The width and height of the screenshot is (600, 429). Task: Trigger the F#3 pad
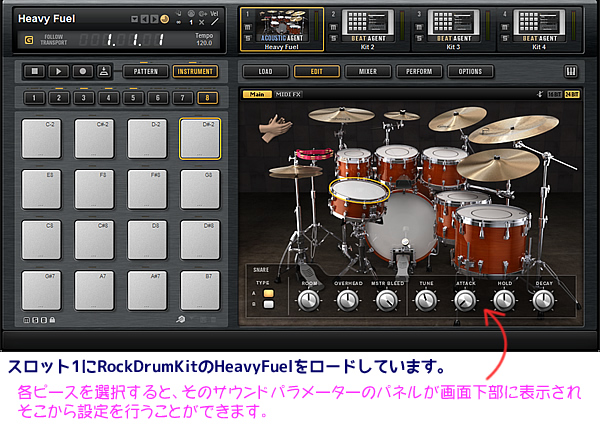(147, 189)
